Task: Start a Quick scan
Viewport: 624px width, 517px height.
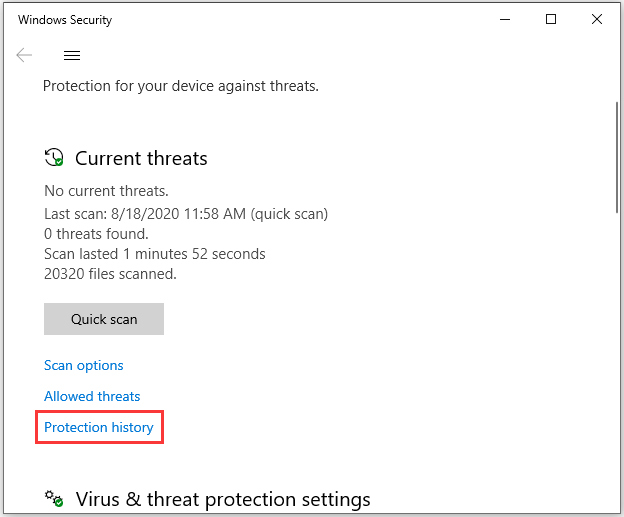Action: click(x=104, y=319)
